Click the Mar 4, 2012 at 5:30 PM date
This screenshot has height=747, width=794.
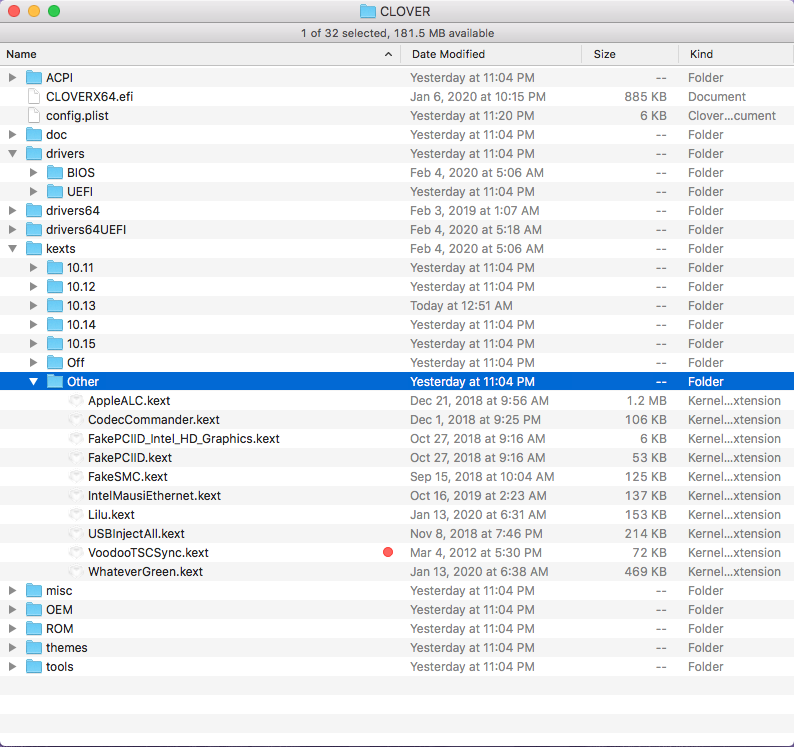point(475,553)
